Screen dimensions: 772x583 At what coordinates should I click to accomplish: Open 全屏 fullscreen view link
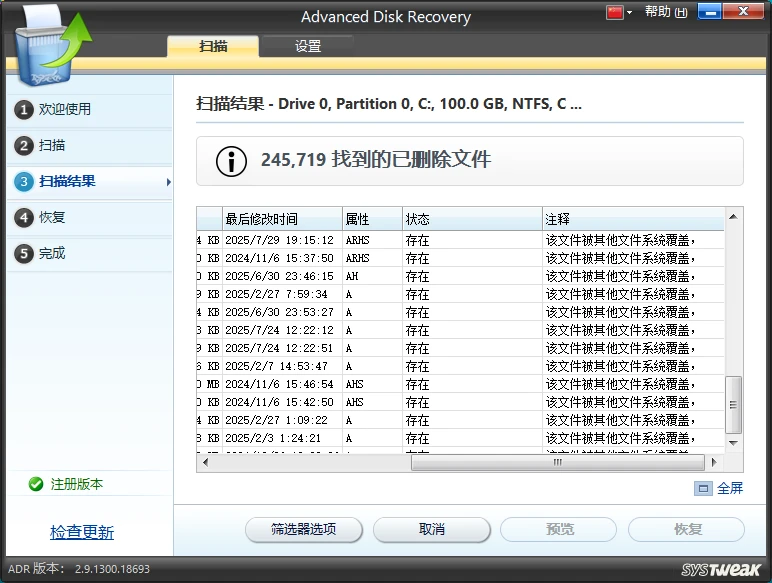730,488
